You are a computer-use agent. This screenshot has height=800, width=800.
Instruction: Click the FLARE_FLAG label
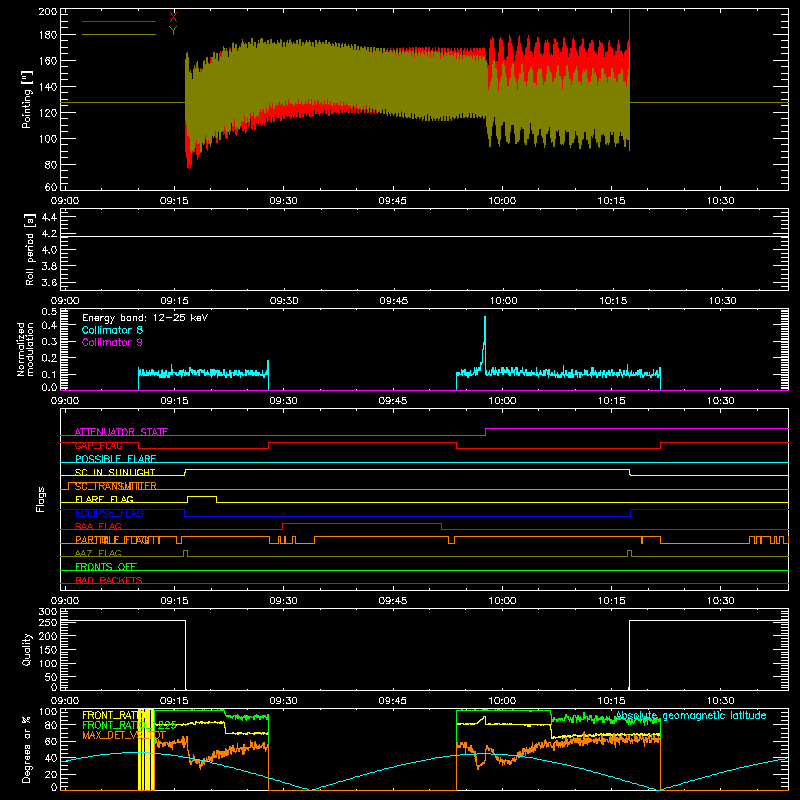[104, 499]
